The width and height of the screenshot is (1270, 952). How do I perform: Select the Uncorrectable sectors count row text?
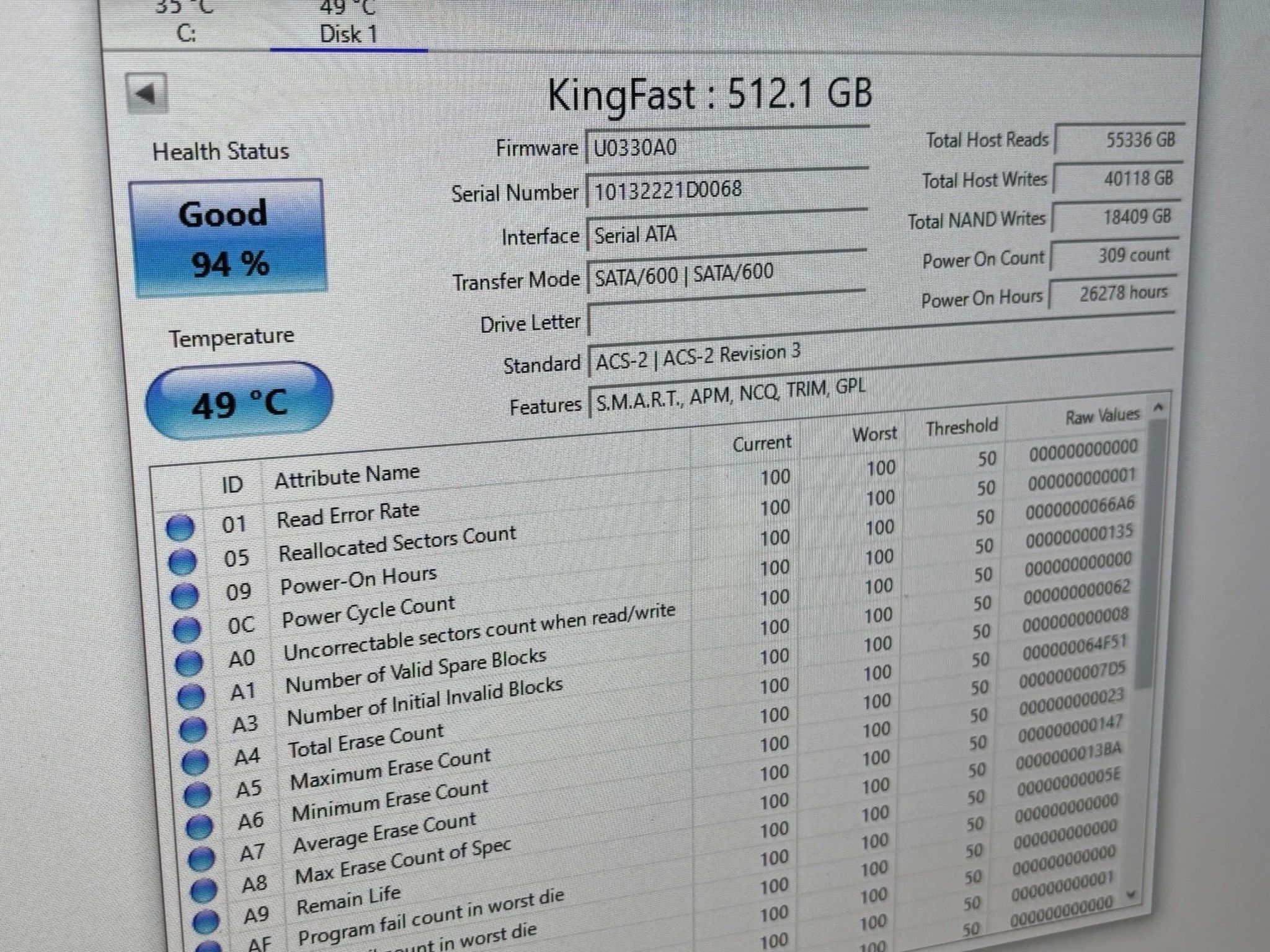[479, 632]
